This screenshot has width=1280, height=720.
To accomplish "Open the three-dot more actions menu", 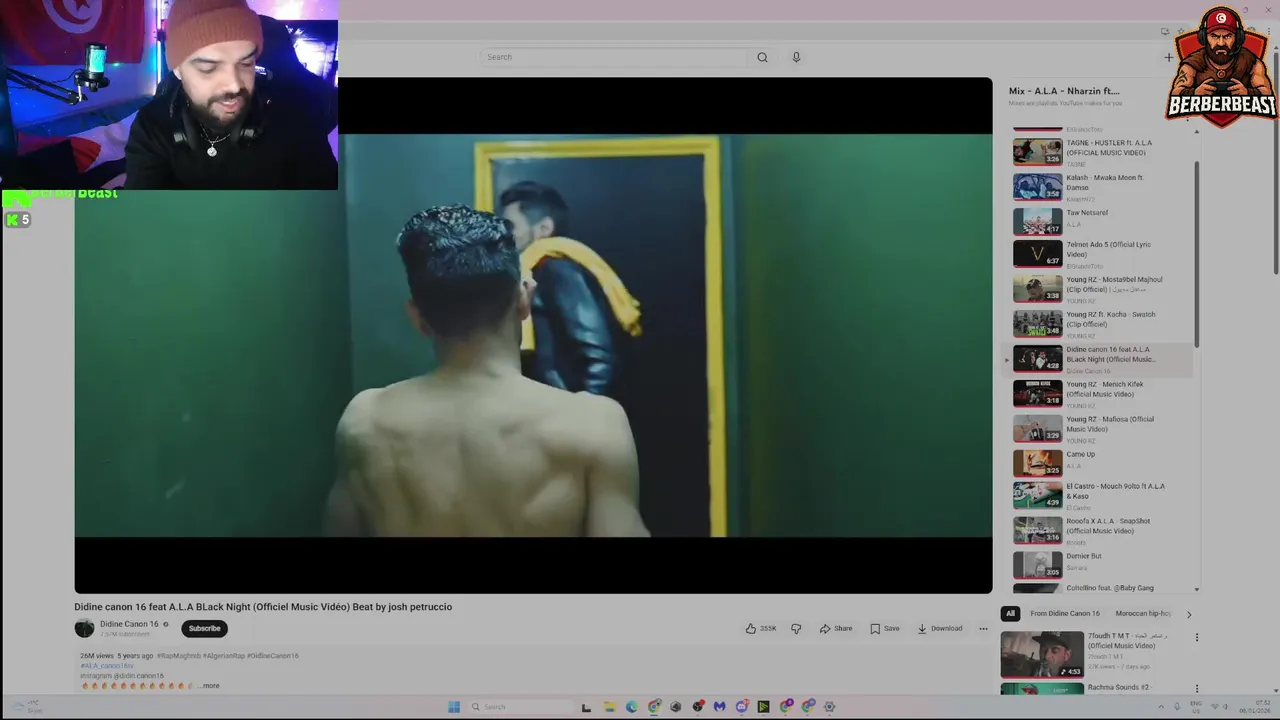I will click(x=983, y=628).
